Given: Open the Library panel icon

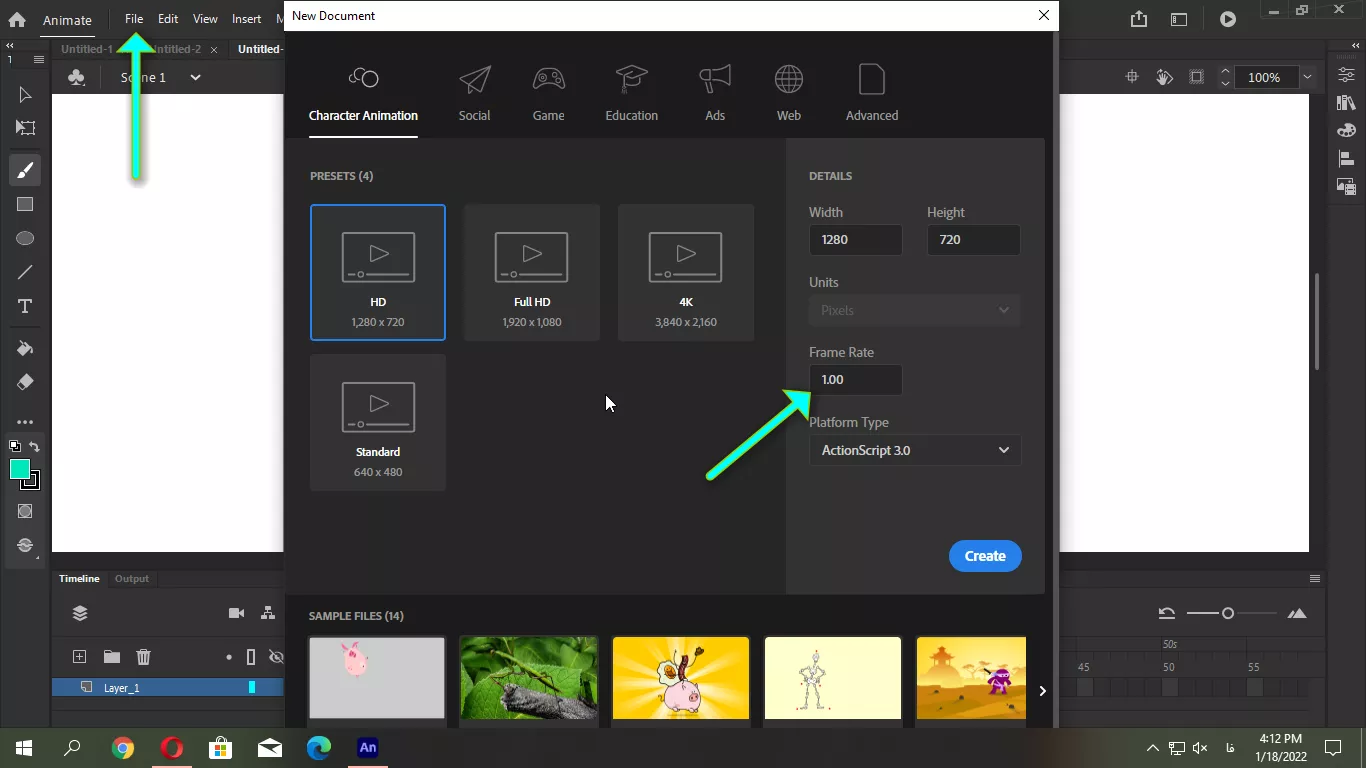Looking at the screenshot, I should 1346,103.
